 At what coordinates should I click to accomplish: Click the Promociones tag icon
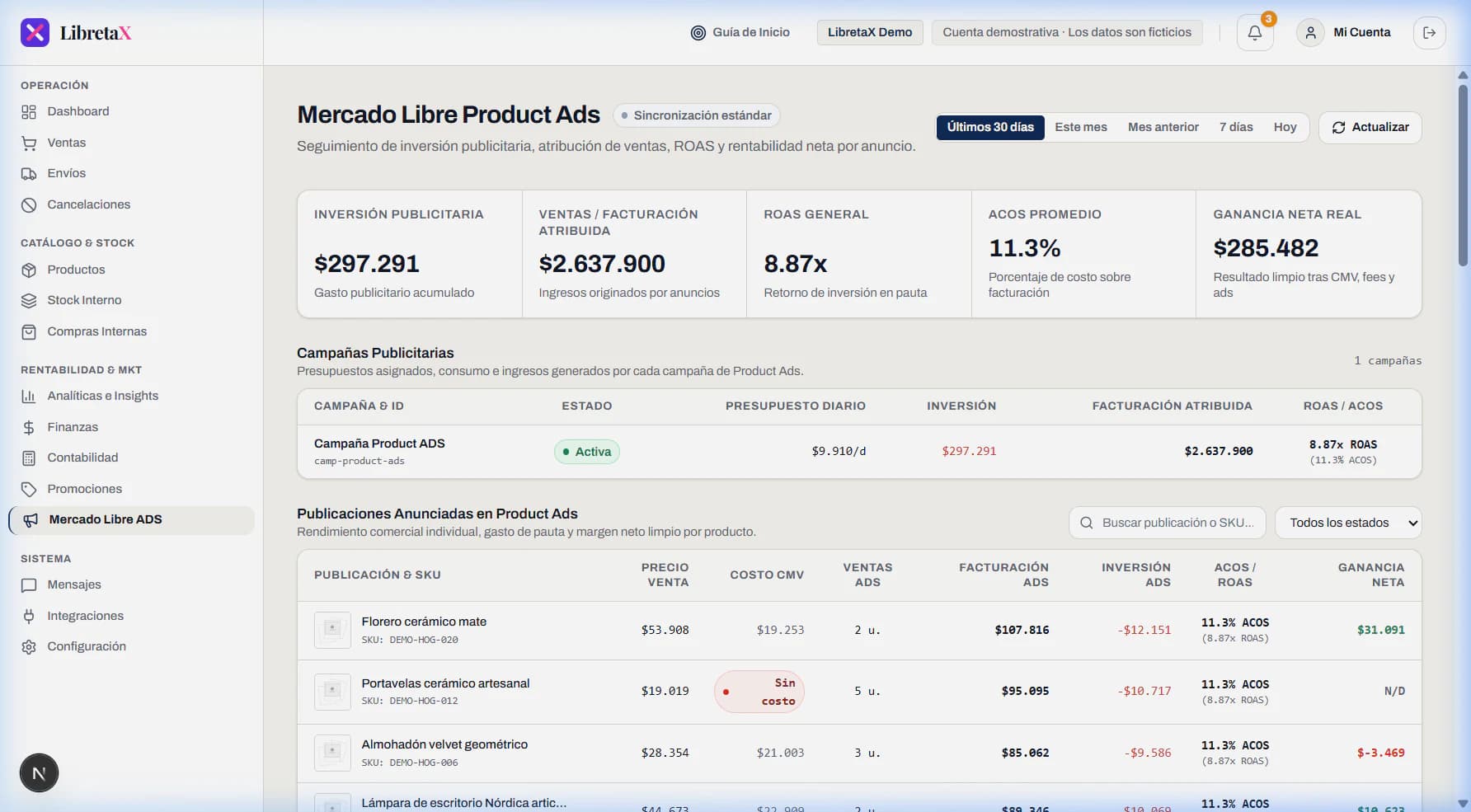(x=29, y=490)
